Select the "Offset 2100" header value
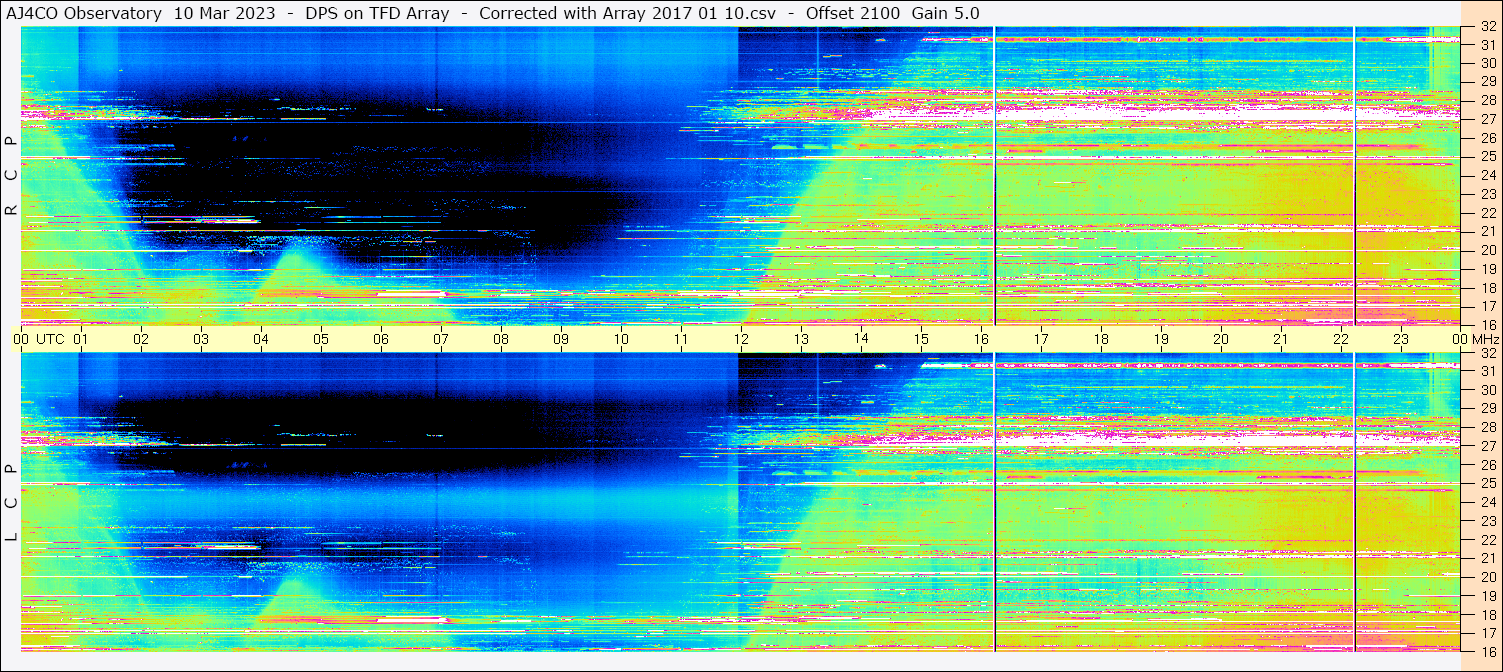Image resolution: width=1503 pixels, height=672 pixels. (x=854, y=13)
